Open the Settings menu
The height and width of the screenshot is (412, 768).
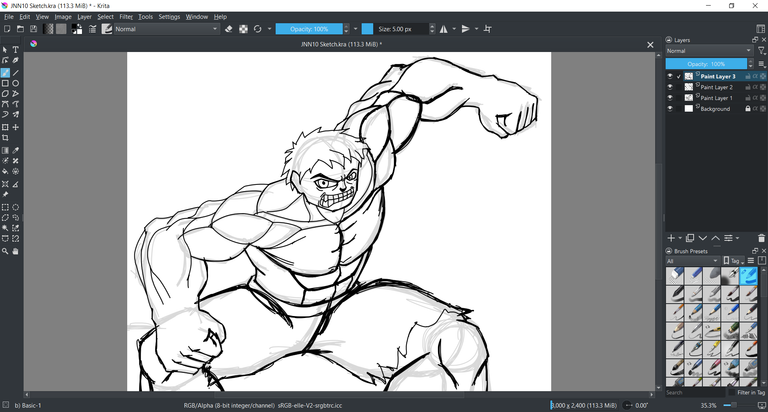(x=169, y=17)
